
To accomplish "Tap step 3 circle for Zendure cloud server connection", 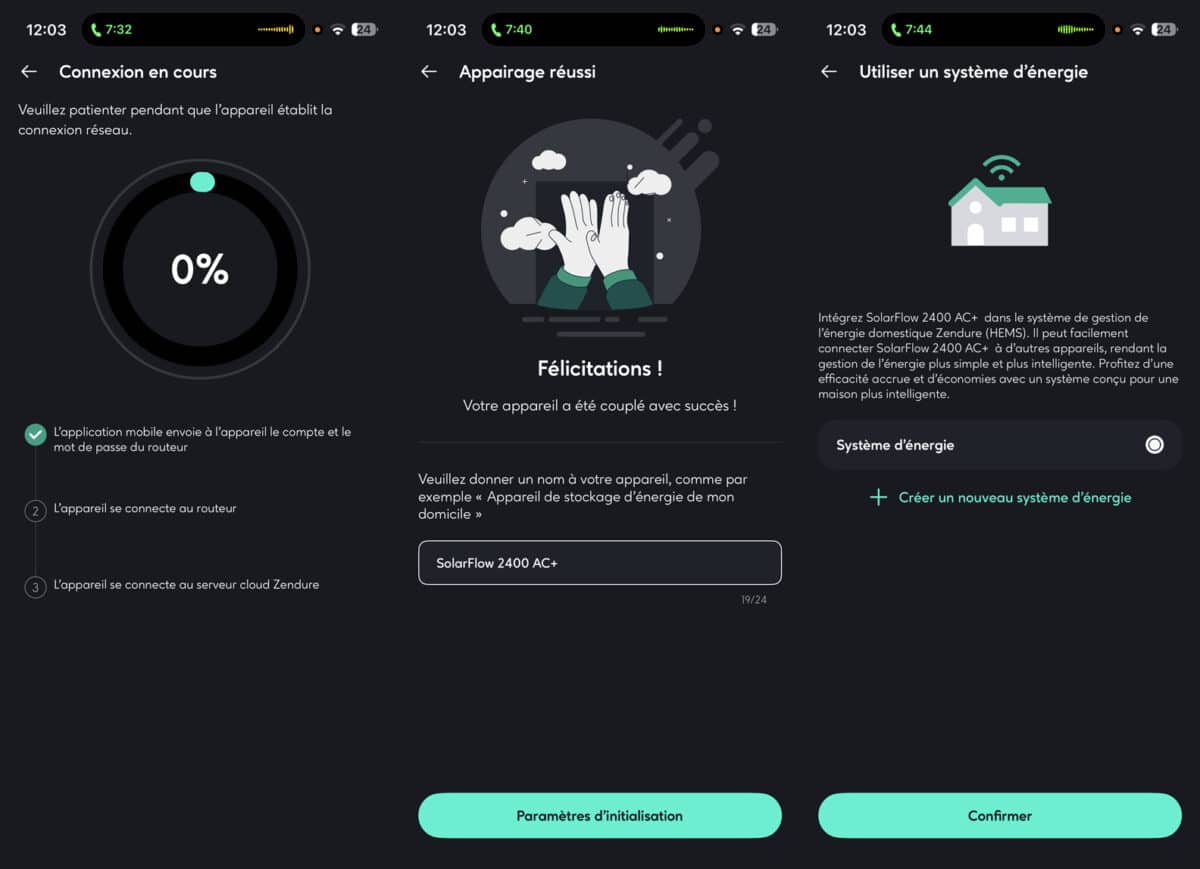I will 35,587.
